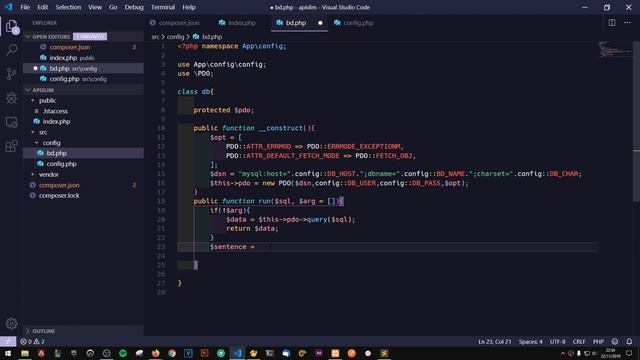Open the Extensions view
Image resolution: width=640 pixels, height=360 pixels.
(11, 146)
